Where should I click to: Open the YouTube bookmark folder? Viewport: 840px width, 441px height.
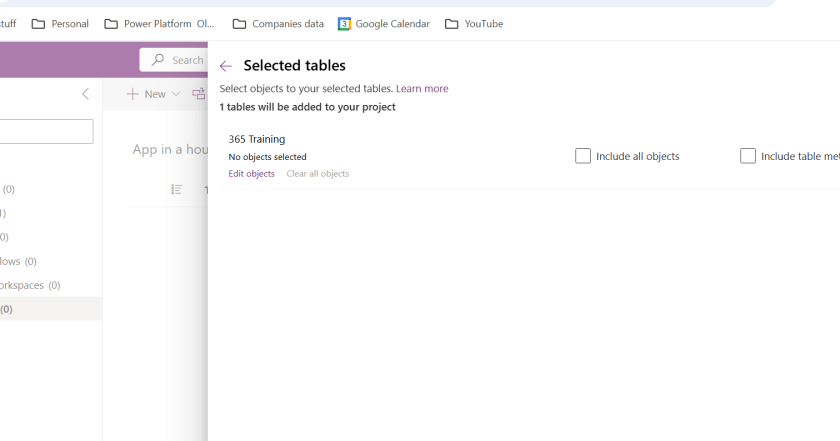(x=474, y=24)
